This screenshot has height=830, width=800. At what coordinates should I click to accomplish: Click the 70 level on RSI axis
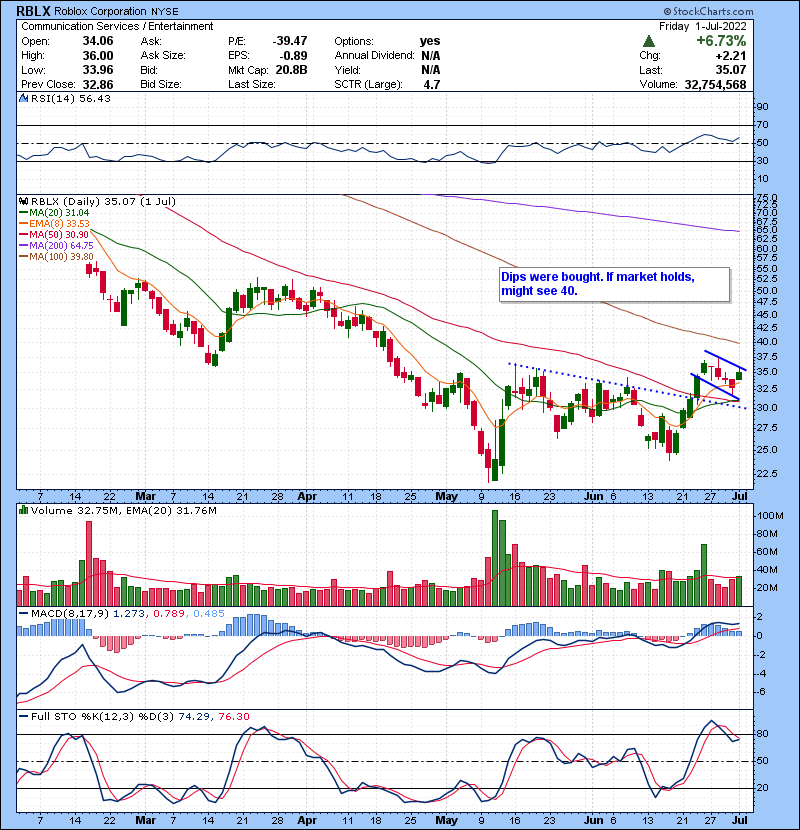pos(762,125)
